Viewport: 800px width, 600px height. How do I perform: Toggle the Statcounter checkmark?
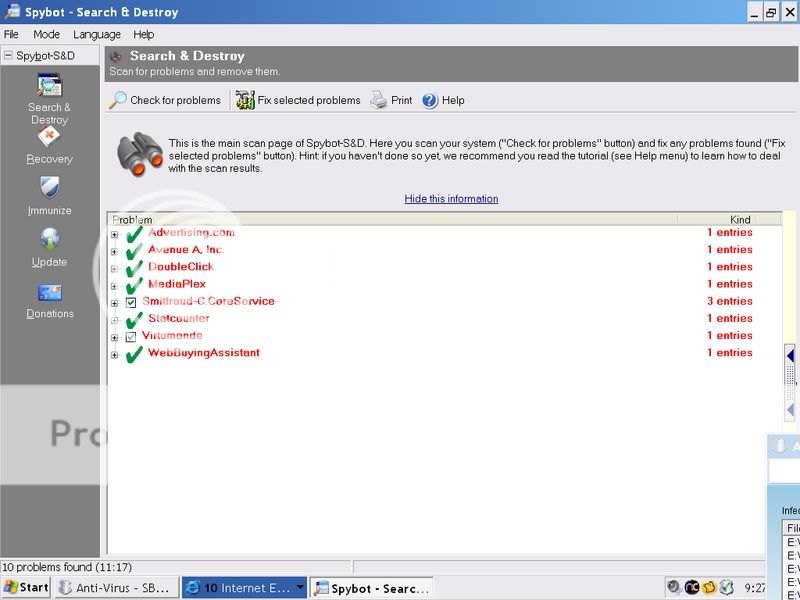(x=134, y=320)
